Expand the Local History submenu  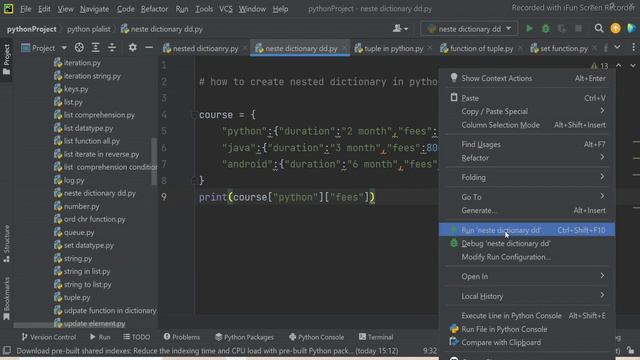coord(527,296)
